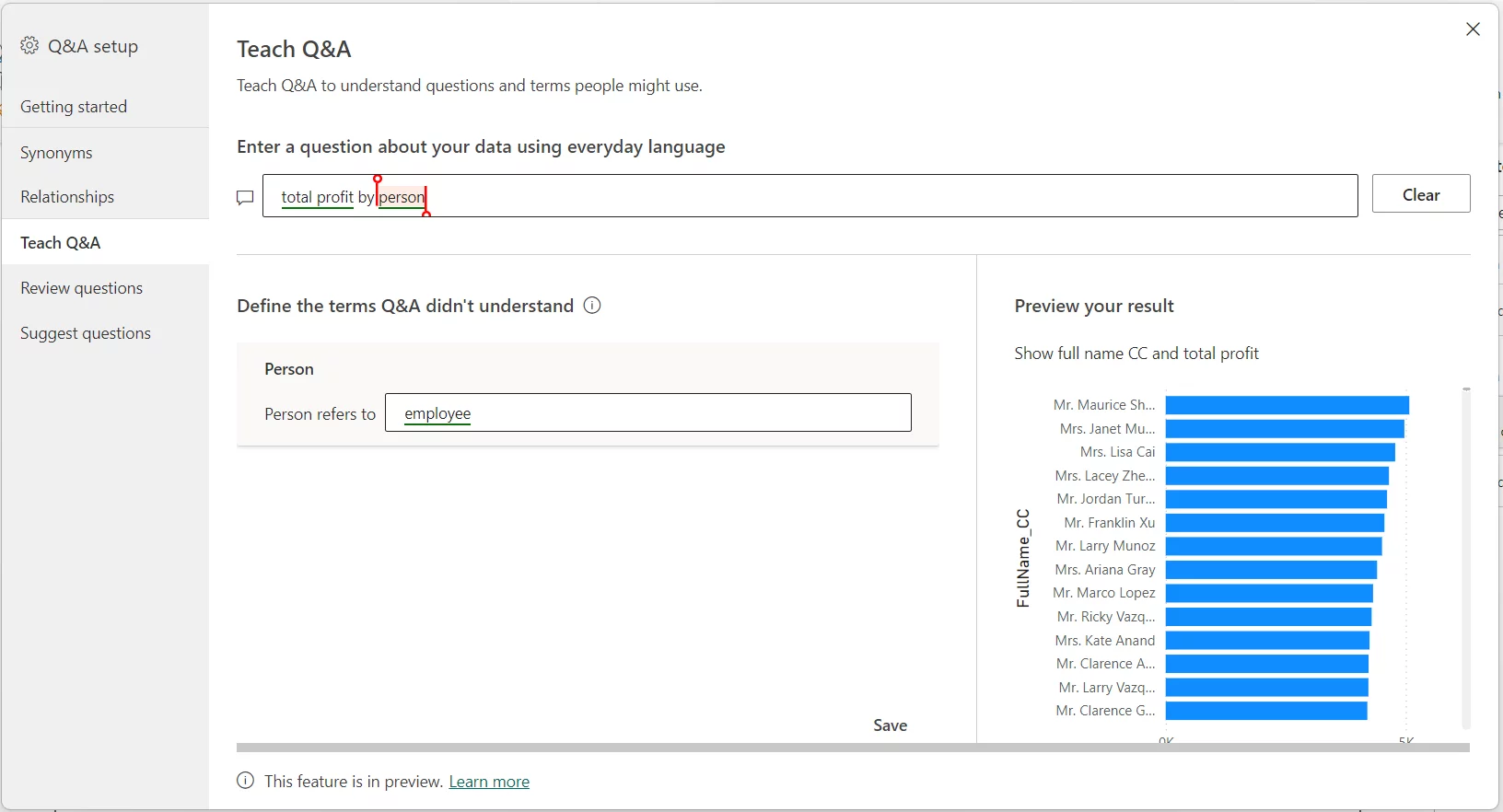1503x812 pixels.
Task: Save the defined term
Action: [x=890, y=725]
